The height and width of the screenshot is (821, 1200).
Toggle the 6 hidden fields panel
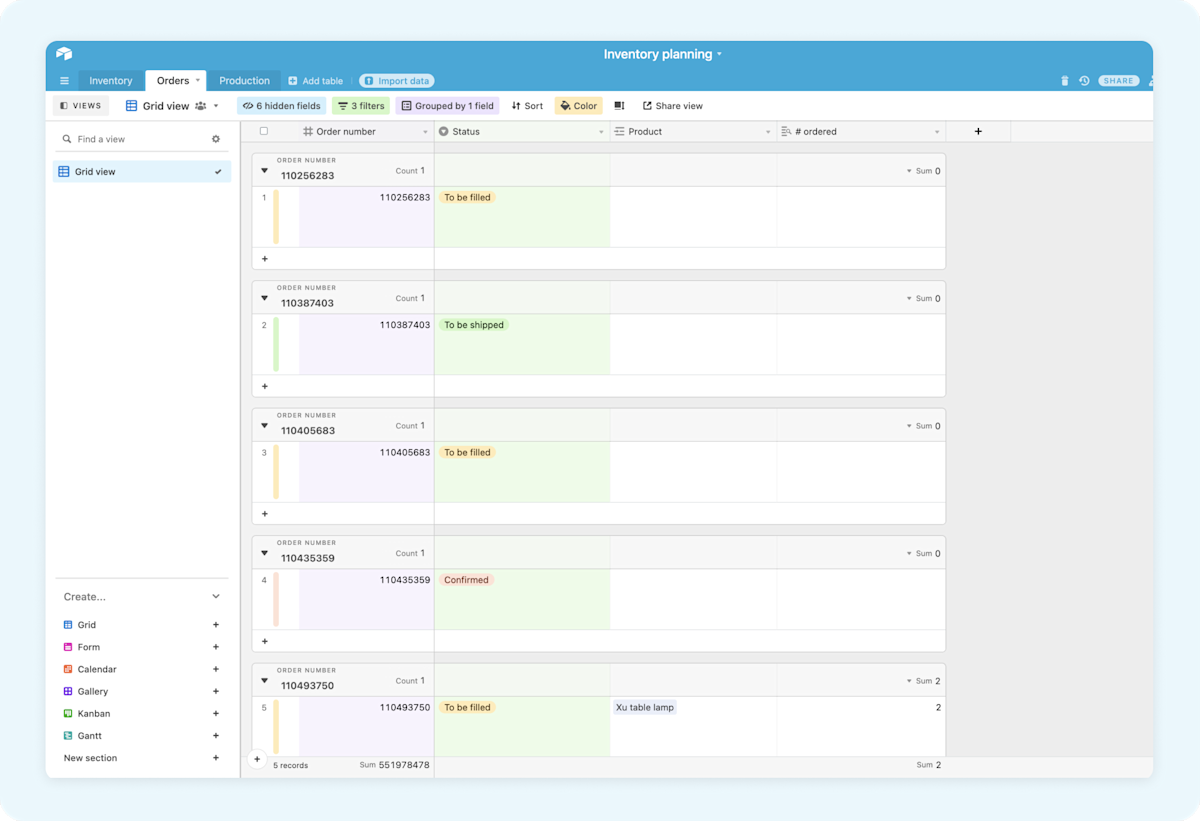281,105
